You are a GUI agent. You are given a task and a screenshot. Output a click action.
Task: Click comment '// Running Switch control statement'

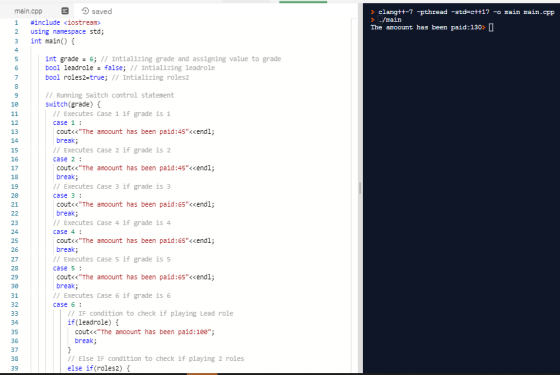[x=110, y=95]
